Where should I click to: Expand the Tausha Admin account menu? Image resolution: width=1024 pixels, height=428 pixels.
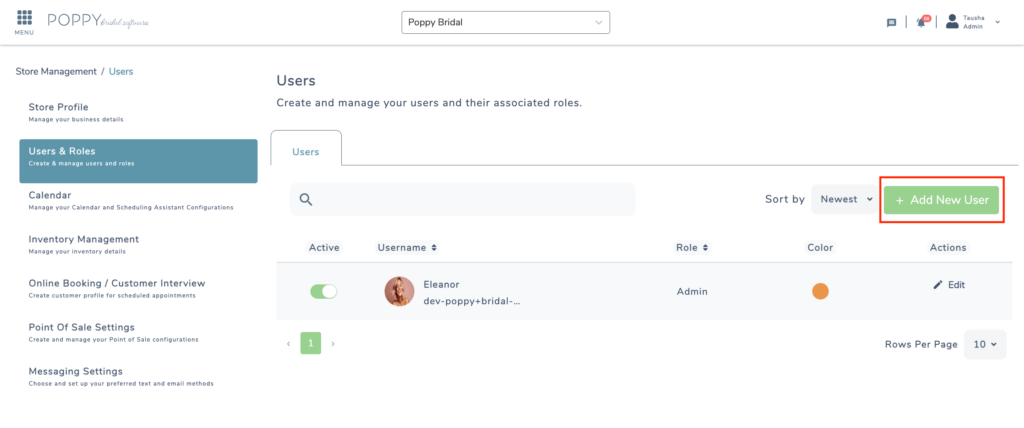point(997,22)
